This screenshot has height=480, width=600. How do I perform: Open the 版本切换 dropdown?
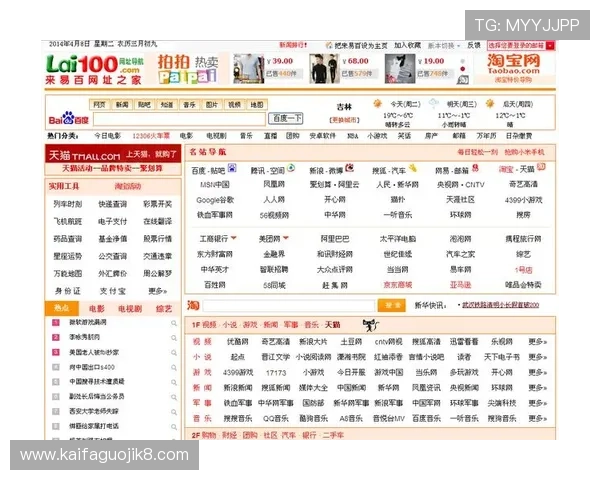click(444, 46)
